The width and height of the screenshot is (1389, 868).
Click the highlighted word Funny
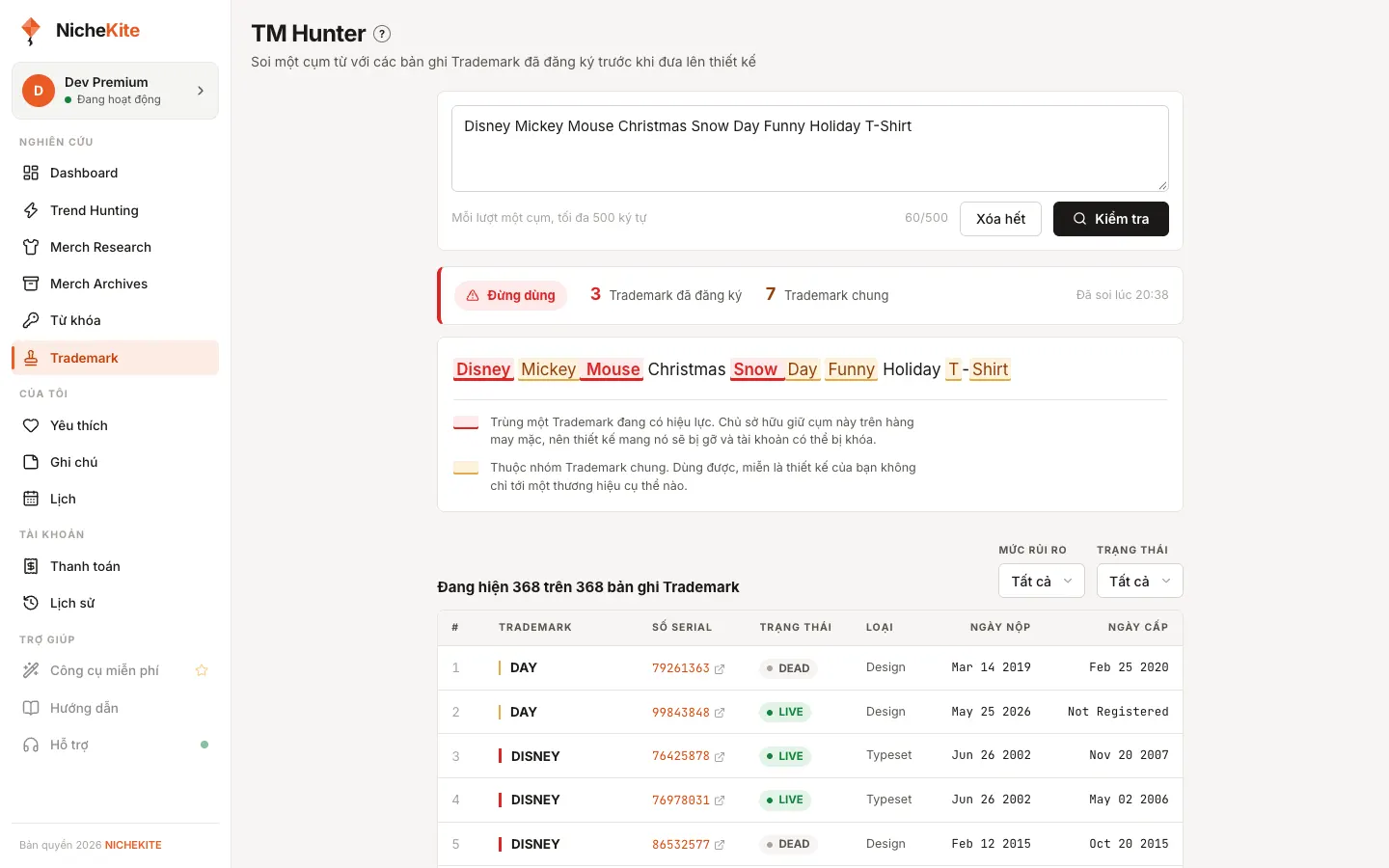(851, 369)
